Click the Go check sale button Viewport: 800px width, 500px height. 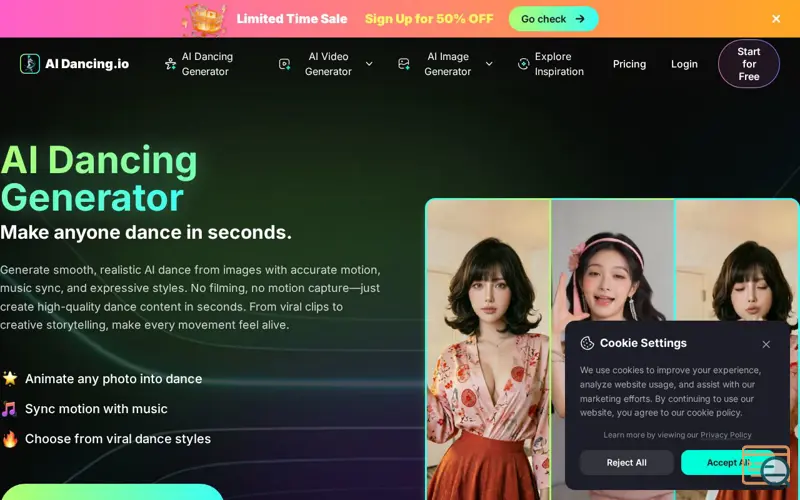pos(553,19)
